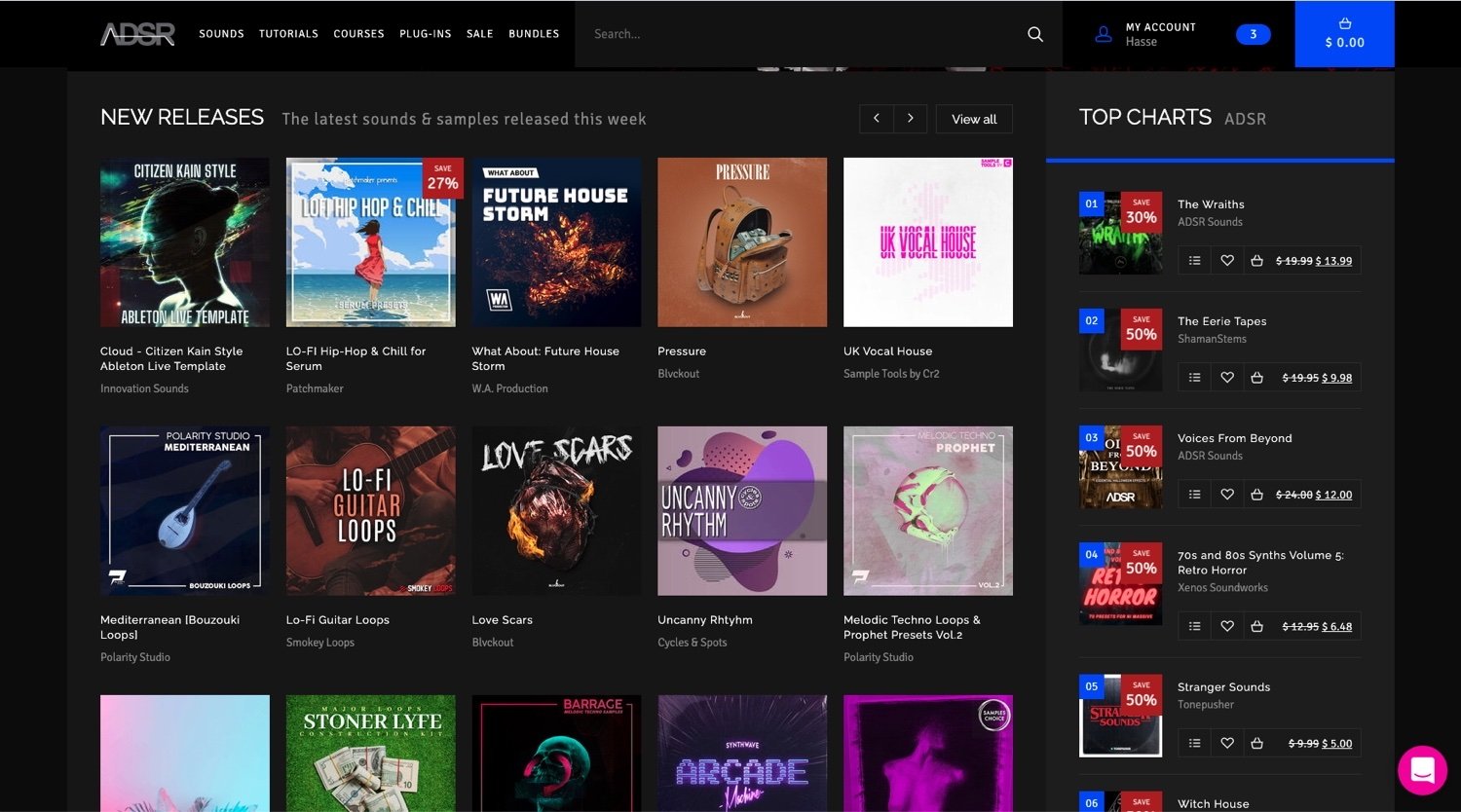Click the ADSR logo in header
Viewport: 1461px width, 812px height.
click(137, 34)
